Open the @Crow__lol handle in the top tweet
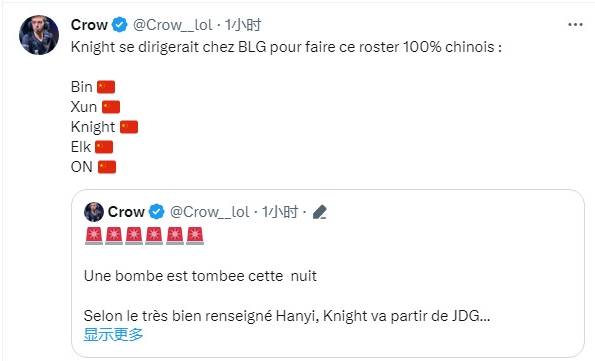The height and width of the screenshot is (361, 595). (173, 25)
